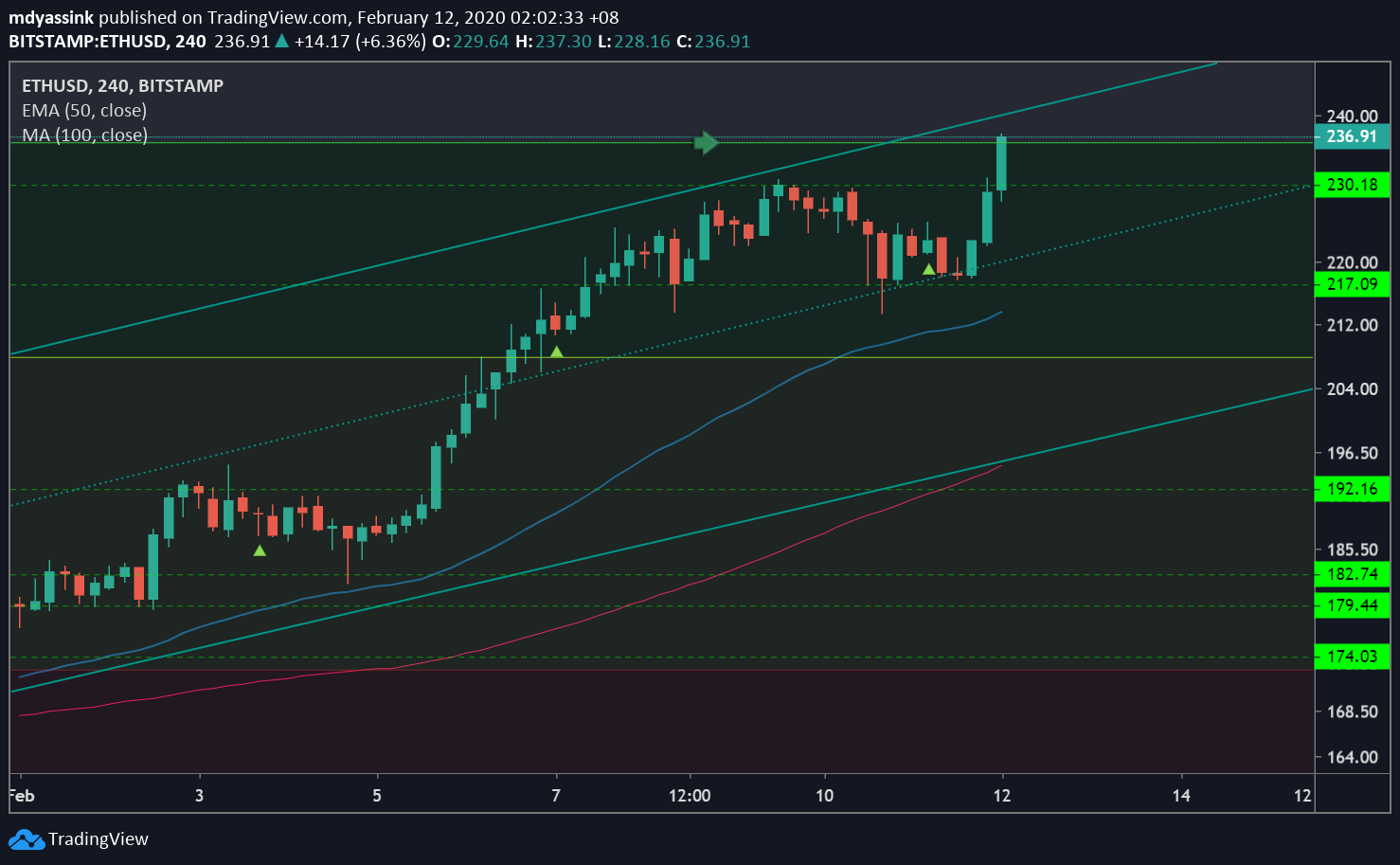
Task: Click the 182.74 green level label
Action: [1352, 574]
